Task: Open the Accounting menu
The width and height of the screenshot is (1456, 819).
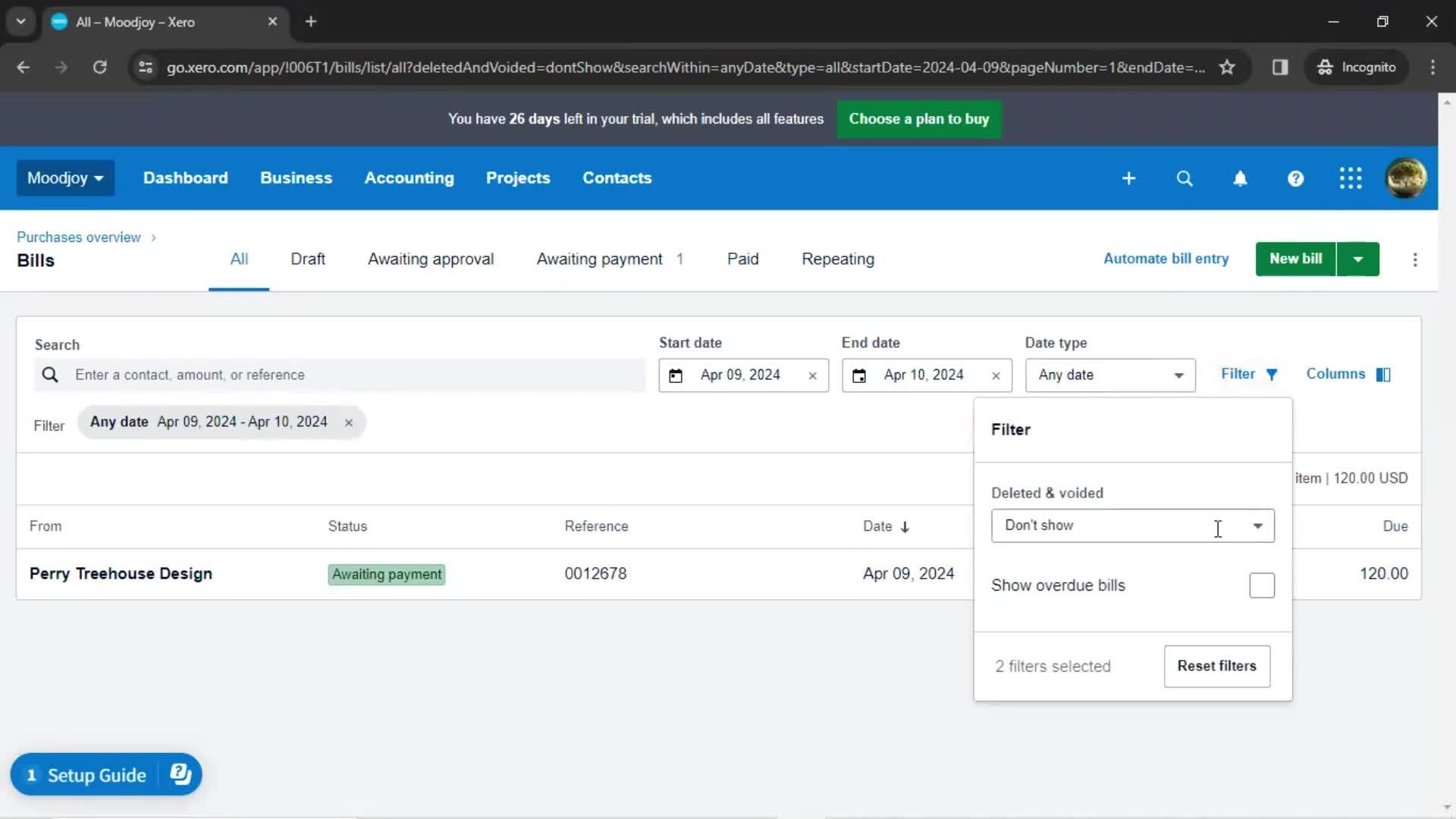Action: coord(409,178)
